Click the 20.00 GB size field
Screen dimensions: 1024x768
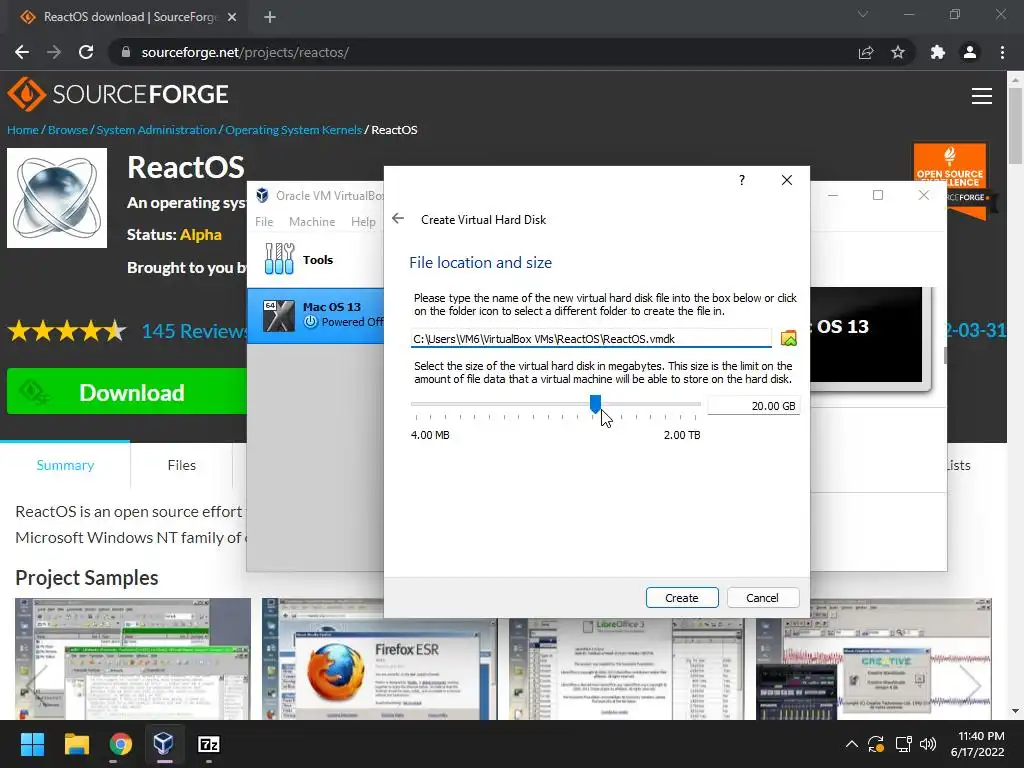(x=753, y=406)
